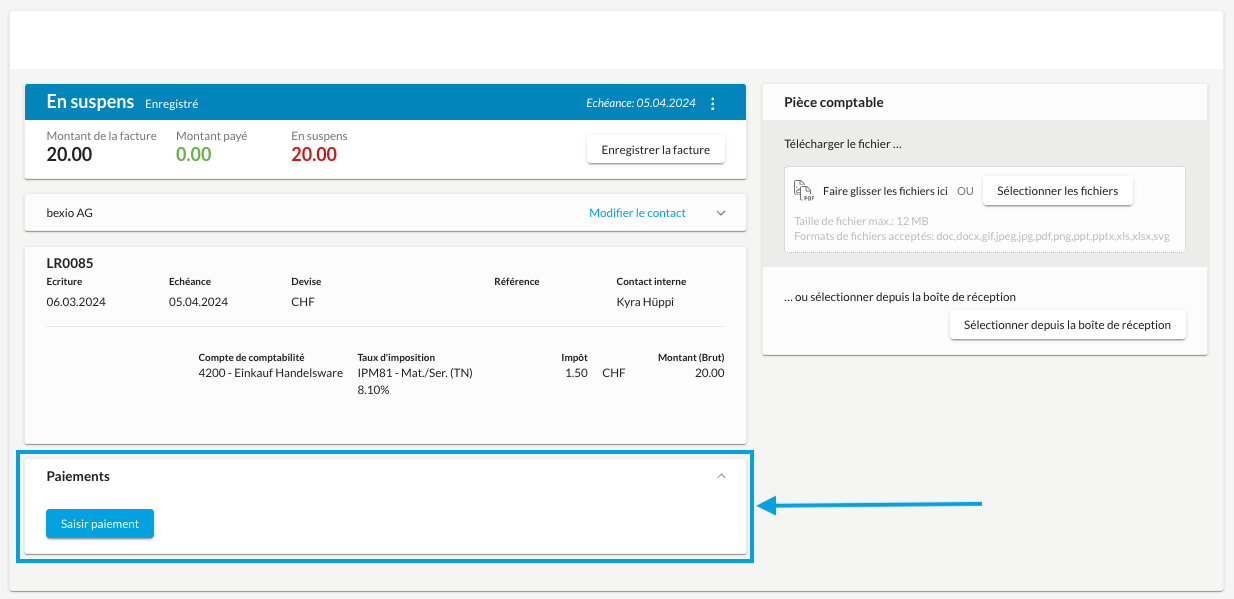Click the En suspens status title

click(90, 102)
